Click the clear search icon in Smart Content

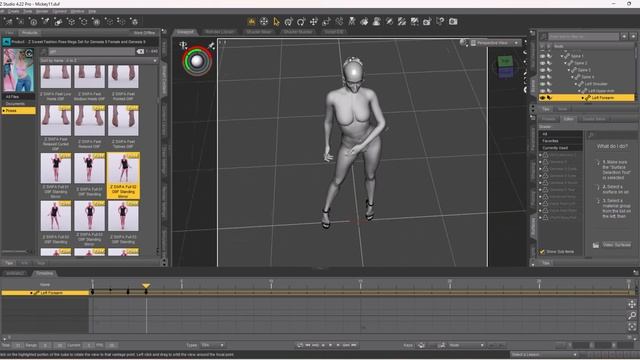coord(140,51)
